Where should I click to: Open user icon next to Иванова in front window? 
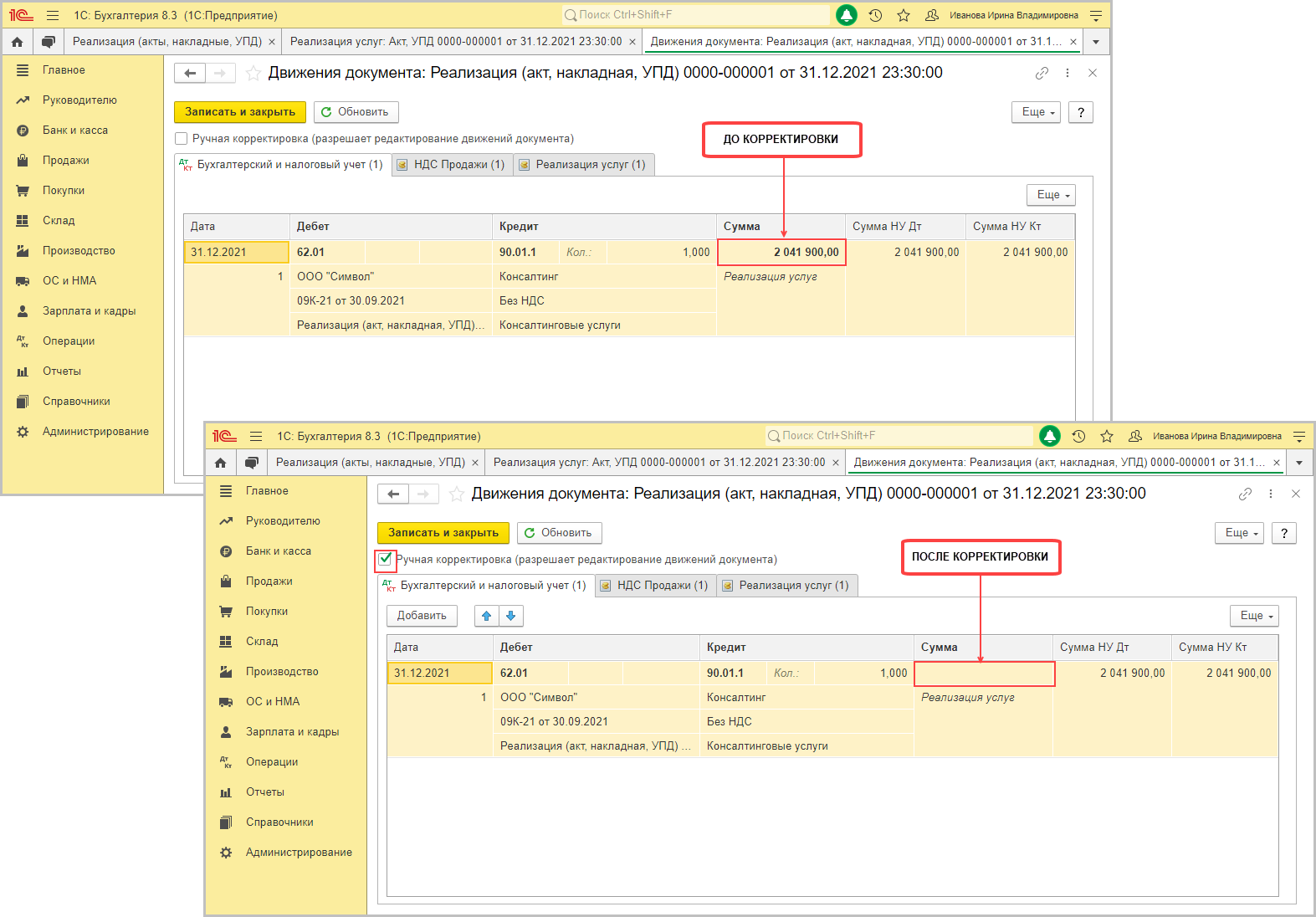(1135, 436)
